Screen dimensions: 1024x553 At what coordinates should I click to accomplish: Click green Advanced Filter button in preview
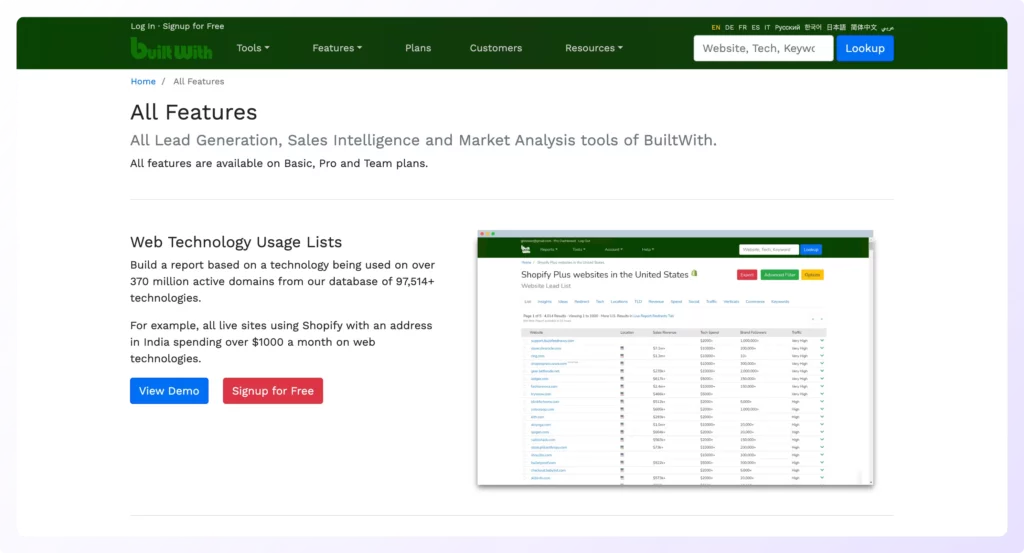pyautogui.click(x=779, y=275)
